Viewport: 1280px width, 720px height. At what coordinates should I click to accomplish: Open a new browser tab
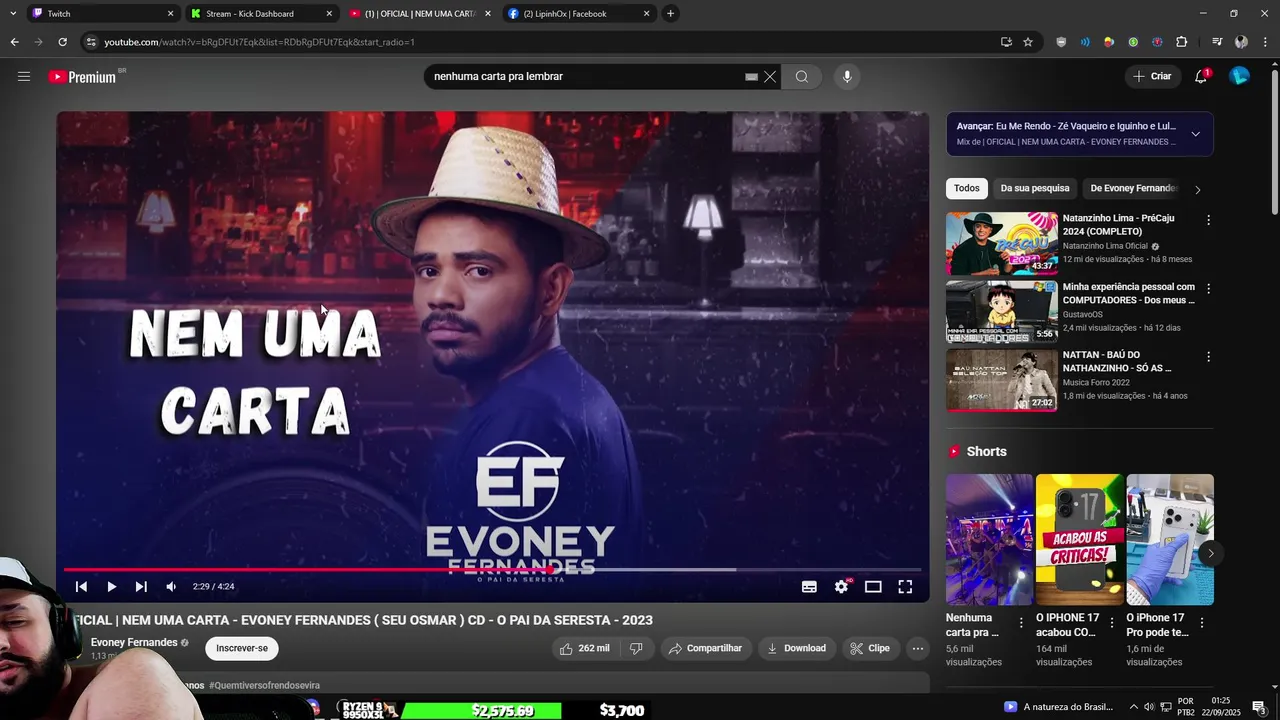point(671,13)
